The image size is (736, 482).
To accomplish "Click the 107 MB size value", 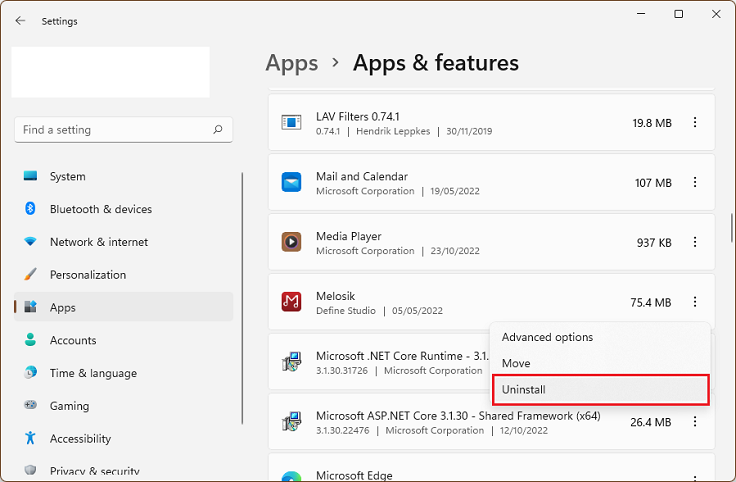I will click(653, 183).
